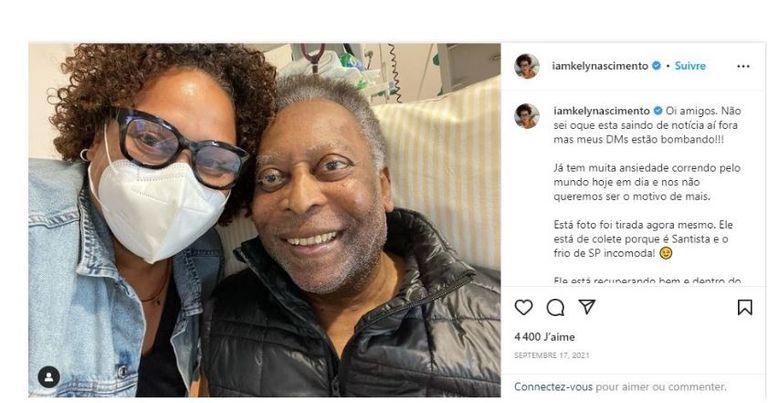Image resolution: width=768 pixels, height=403 pixels.
Task: Click the profile avatar in the post header
Action: point(526,66)
